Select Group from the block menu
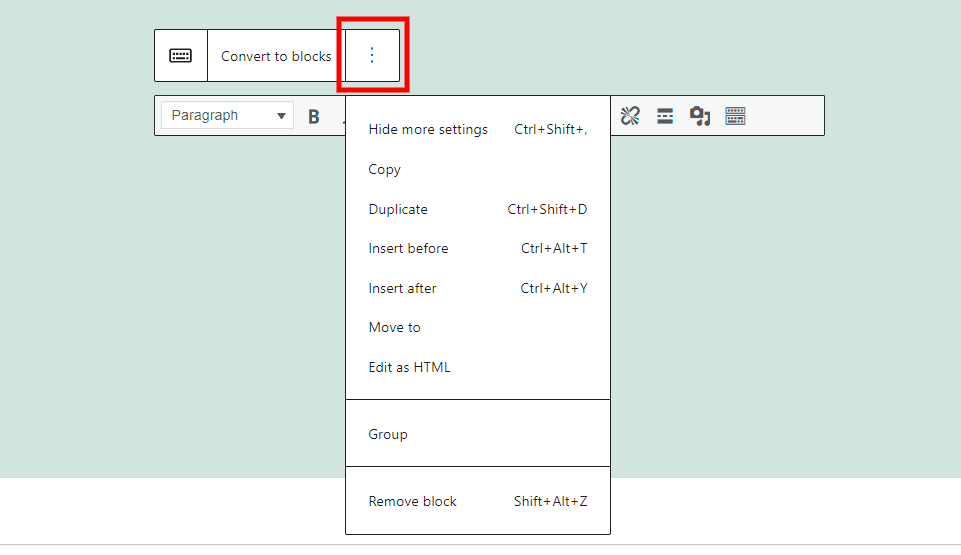The width and height of the screenshot is (961, 555). pos(388,434)
